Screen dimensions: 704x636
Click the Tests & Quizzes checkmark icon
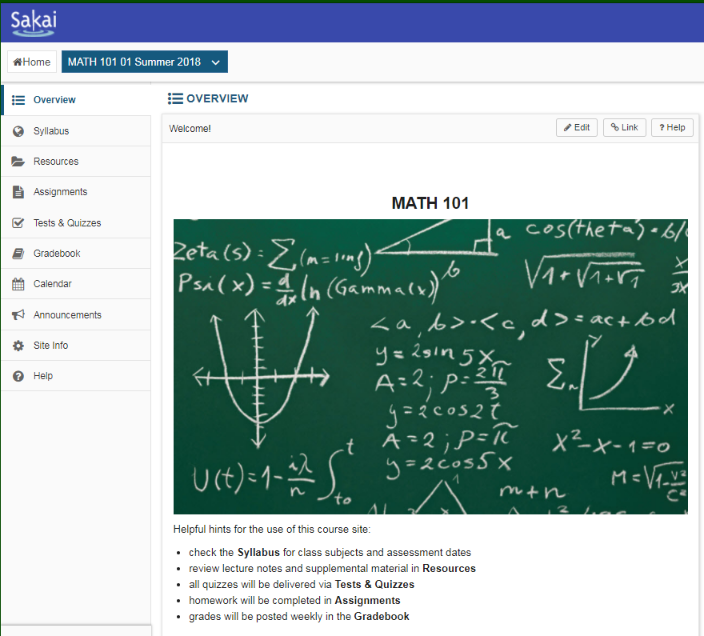click(18, 223)
